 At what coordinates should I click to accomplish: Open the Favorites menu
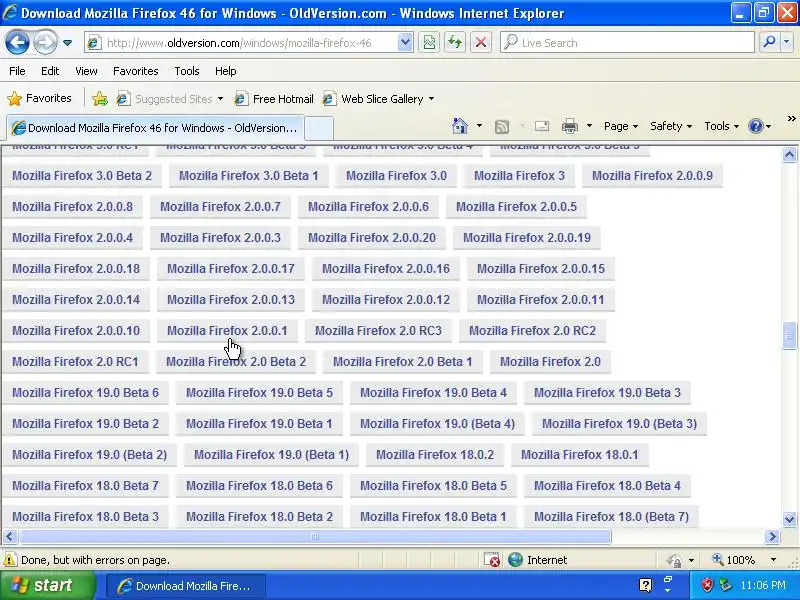[x=136, y=71]
